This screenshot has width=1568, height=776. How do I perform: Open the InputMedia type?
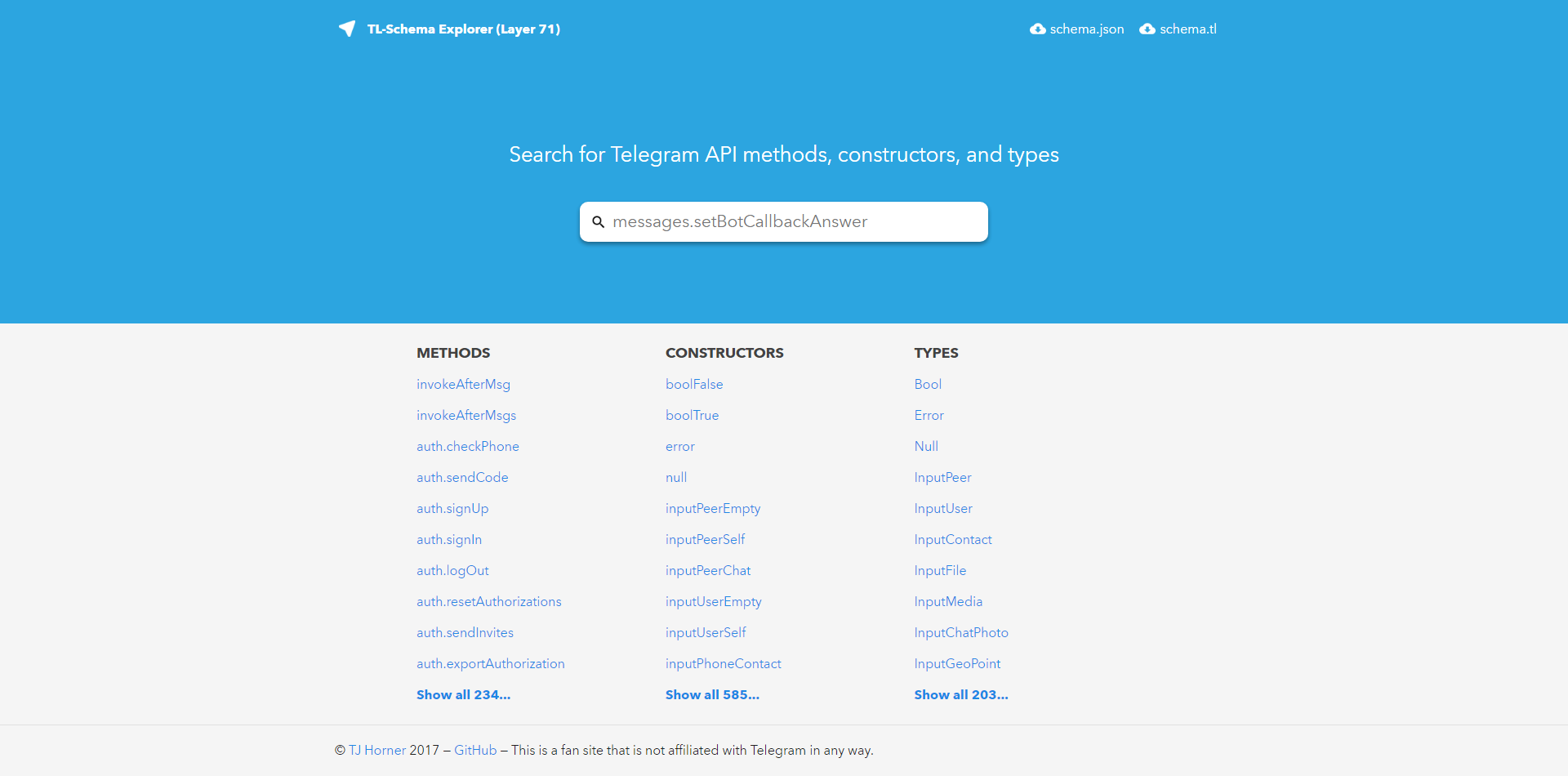[x=948, y=601]
